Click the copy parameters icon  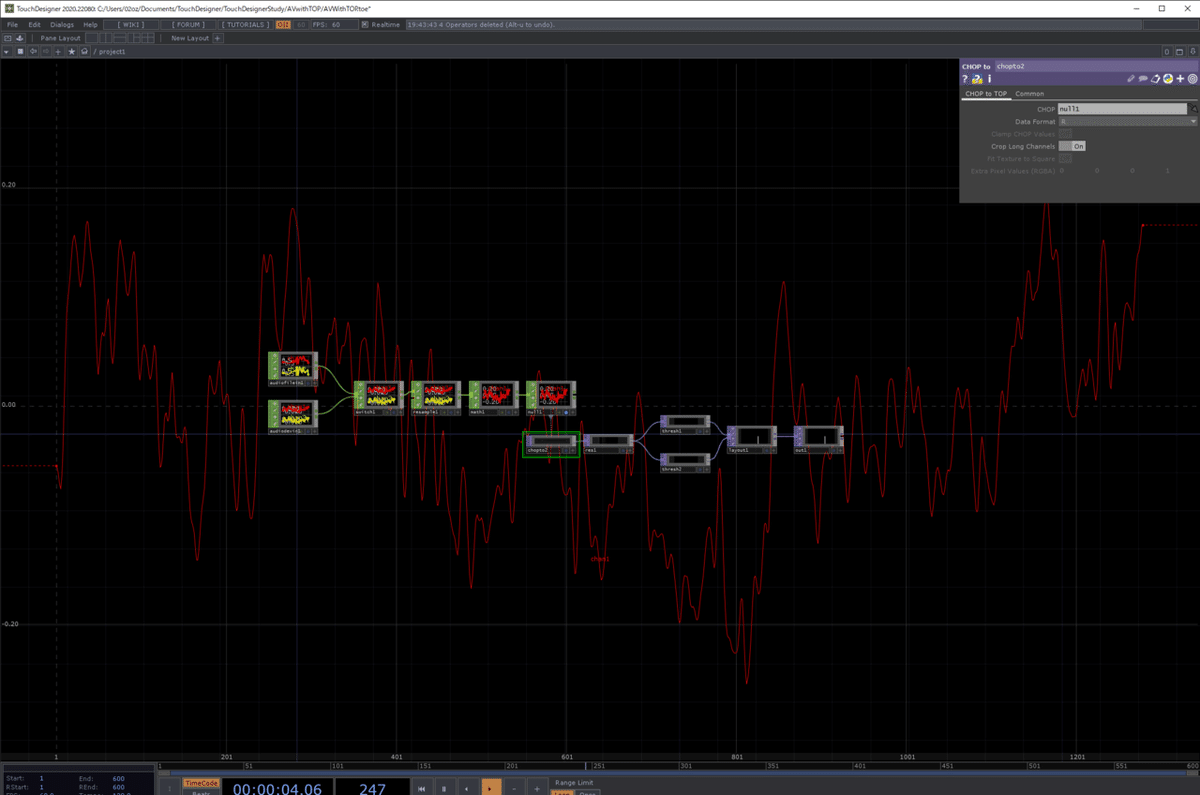[1155, 79]
